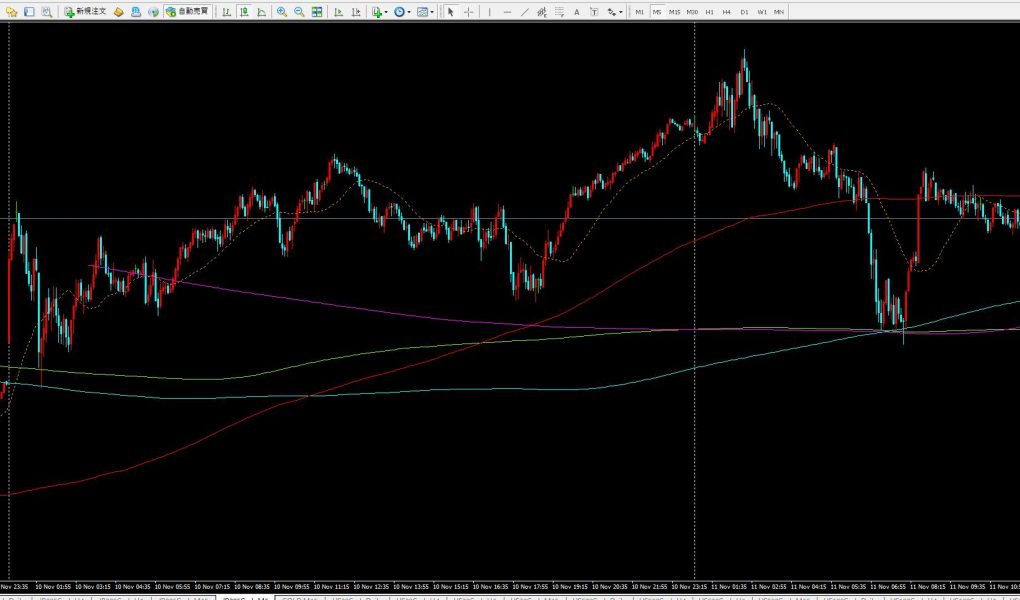
Task: Switch chart to line chart display
Action: point(261,12)
